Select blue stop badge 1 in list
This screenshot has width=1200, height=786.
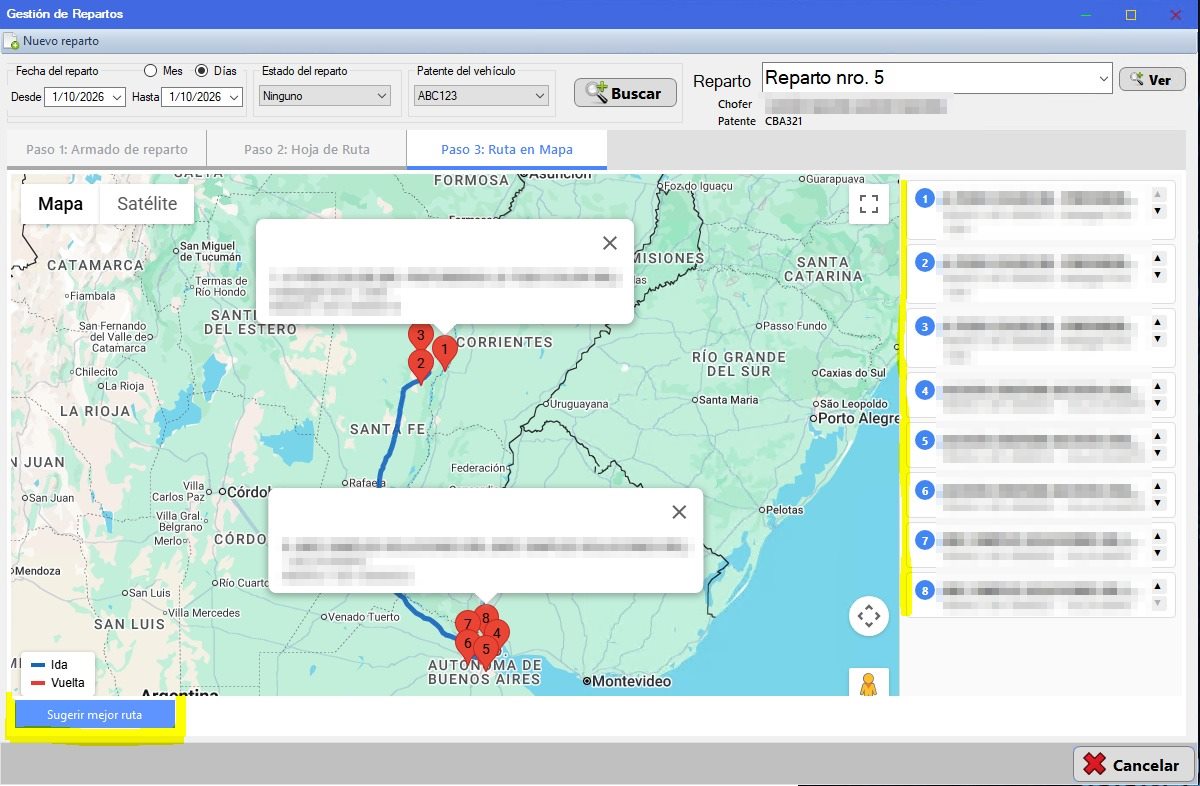925,199
